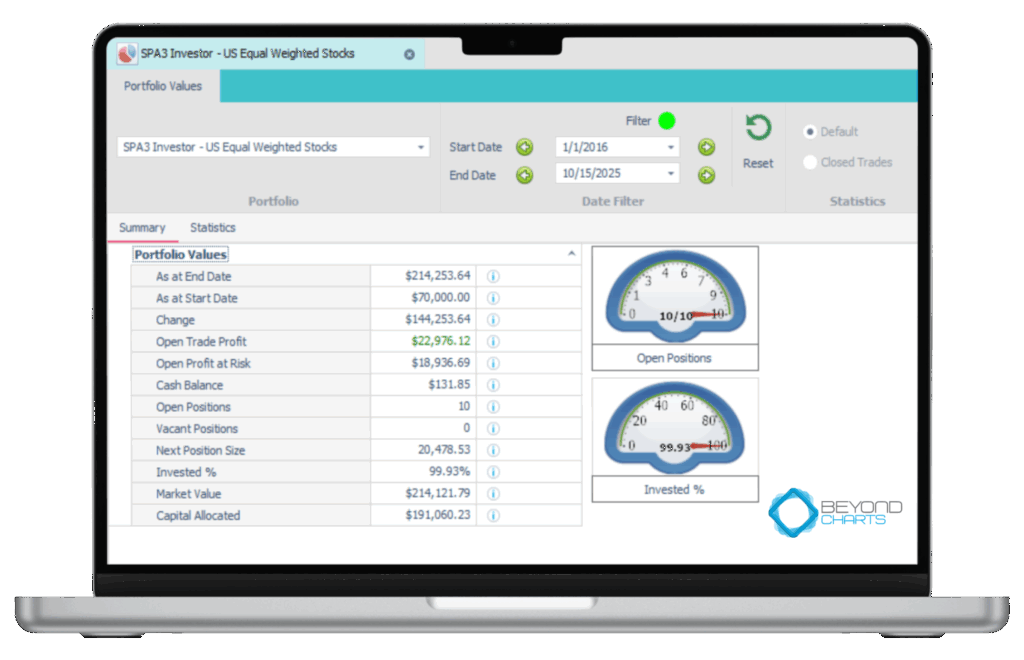
Task: Open the Start Date dropdown
Action: pyautogui.click(x=670, y=147)
